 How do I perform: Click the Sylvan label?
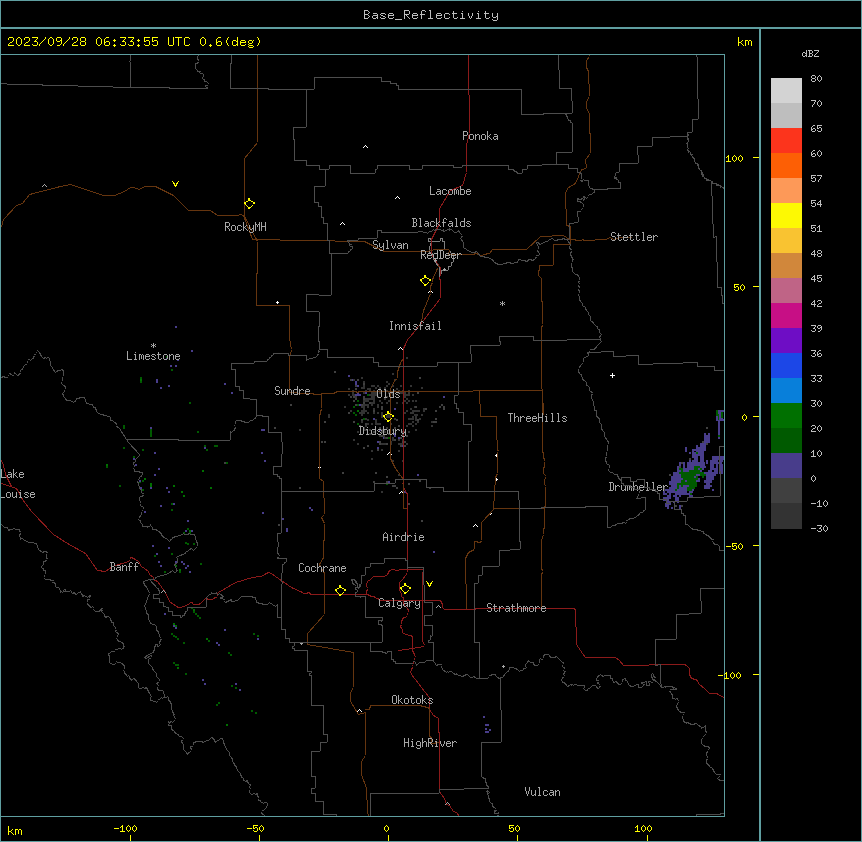pos(390,245)
